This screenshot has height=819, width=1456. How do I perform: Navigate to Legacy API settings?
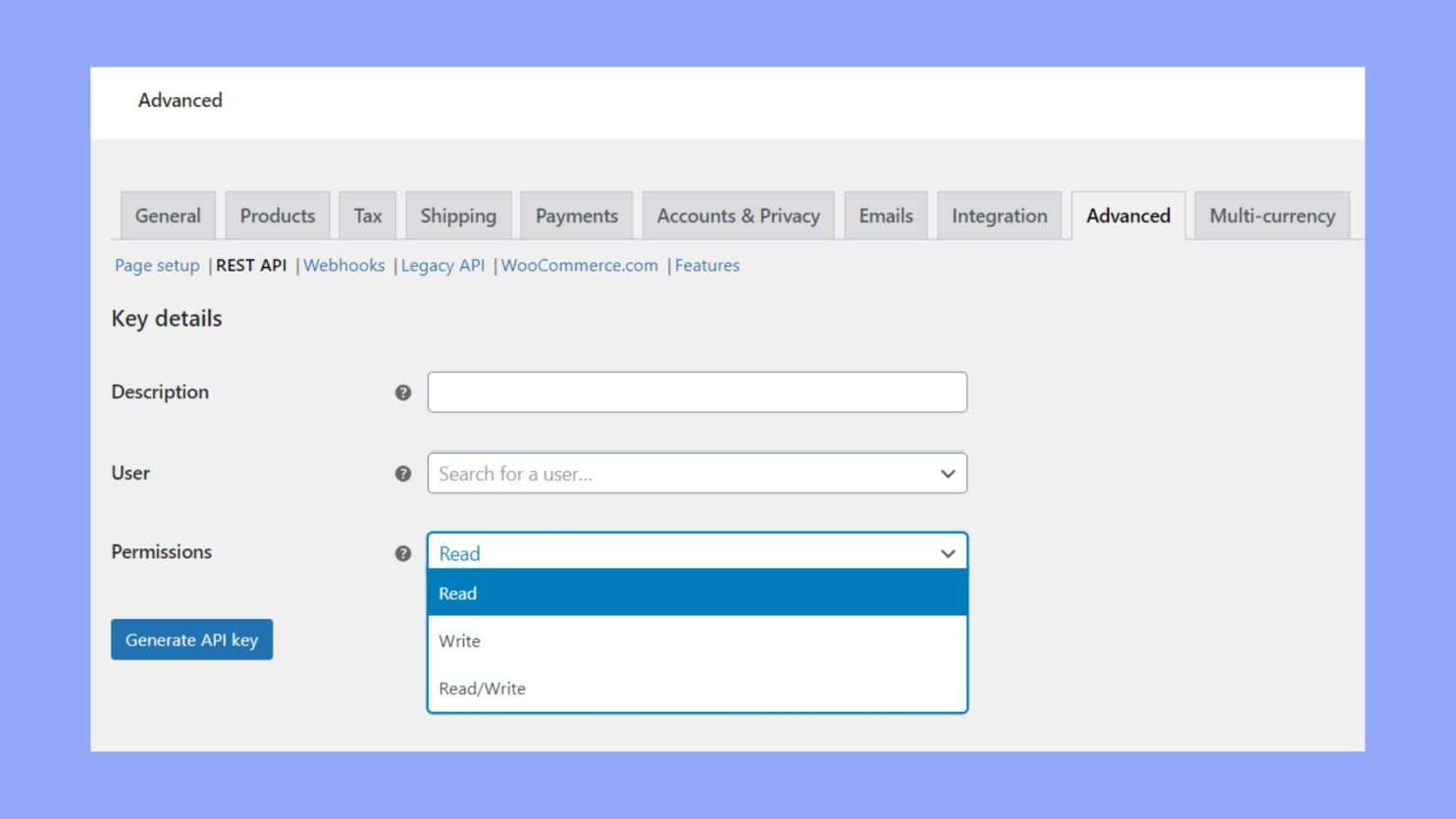coord(442,265)
